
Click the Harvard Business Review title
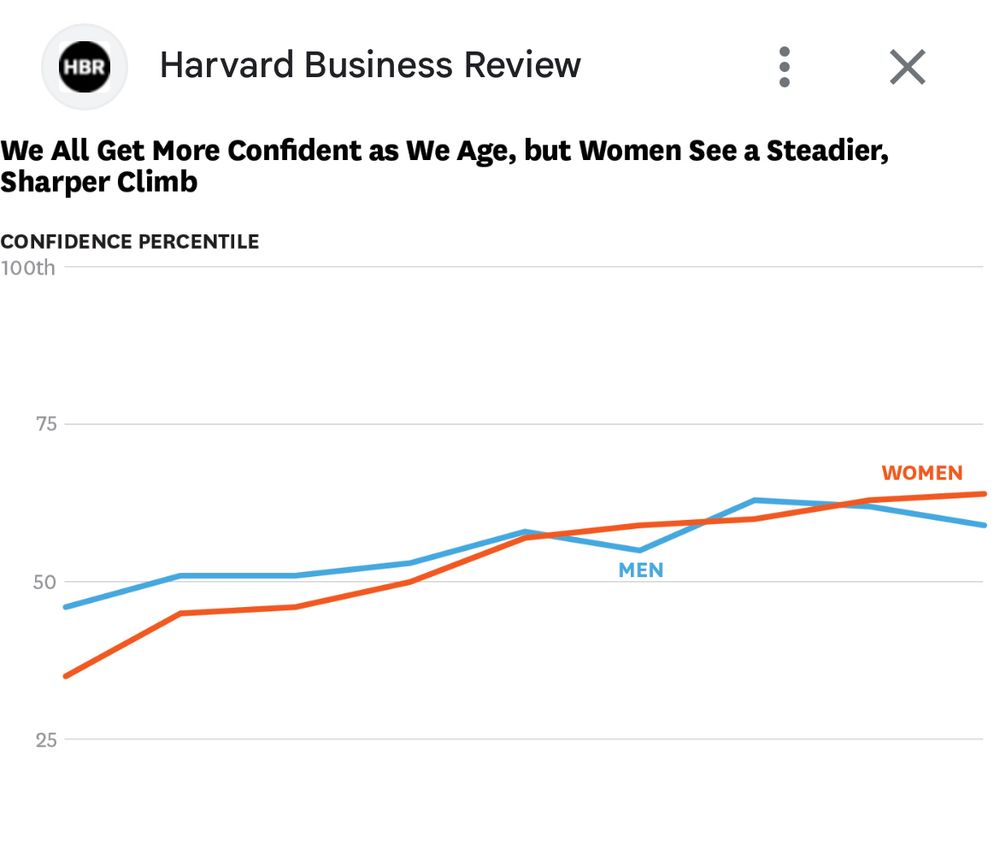tap(370, 66)
